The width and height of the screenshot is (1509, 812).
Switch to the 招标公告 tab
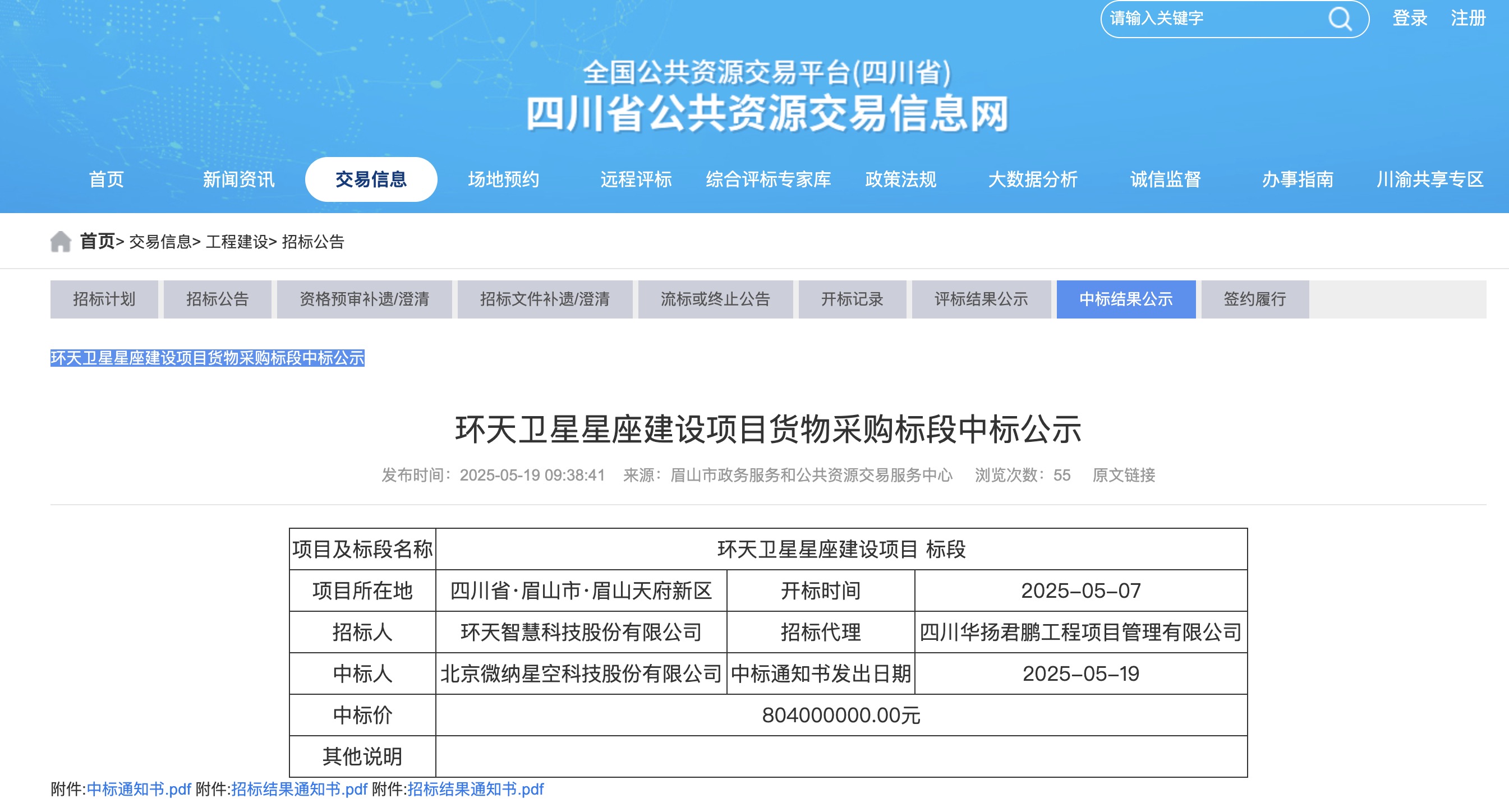pyautogui.click(x=217, y=299)
